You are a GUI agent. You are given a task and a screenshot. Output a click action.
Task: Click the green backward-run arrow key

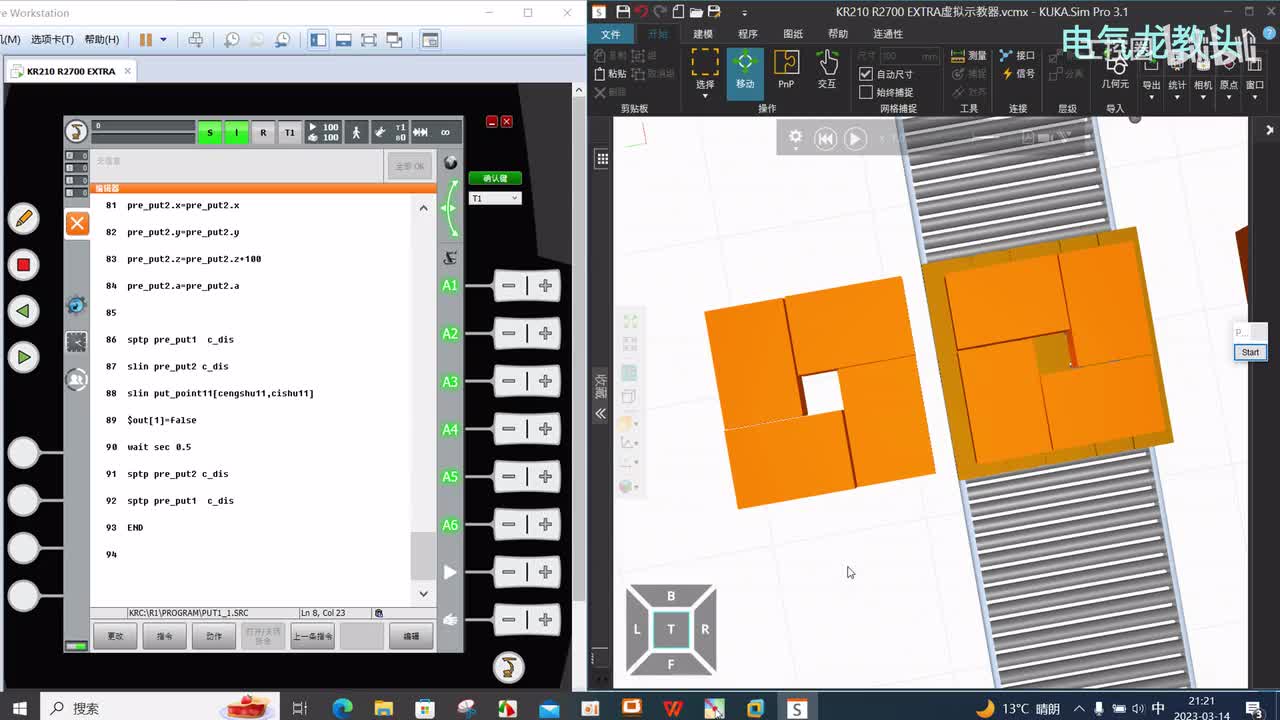[23, 311]
